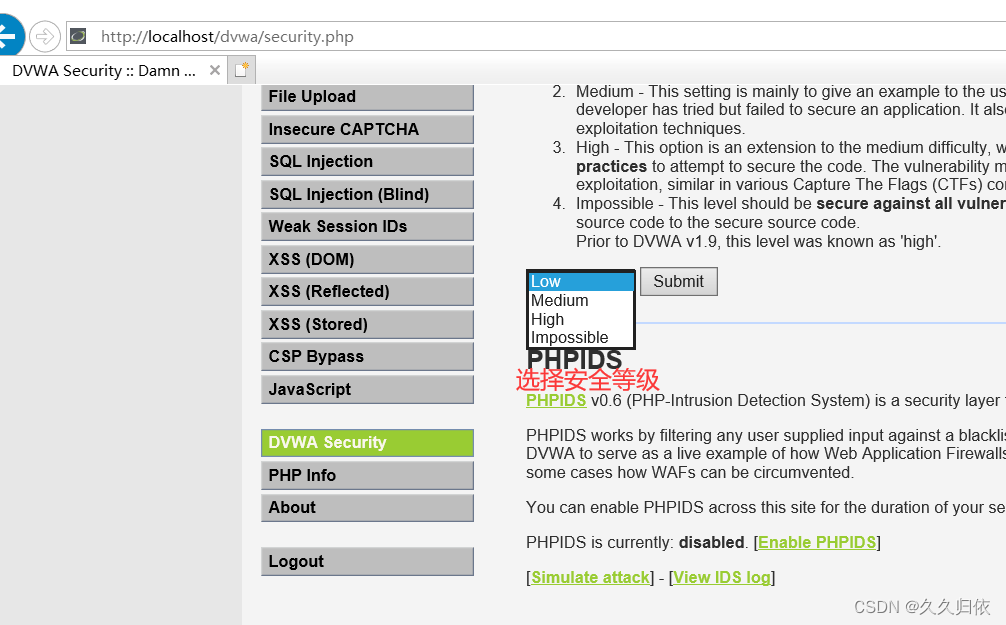Select Weak Session IDs menu entry
The width and height of the screenshot is (1006, 625).
tap(367, 227)
